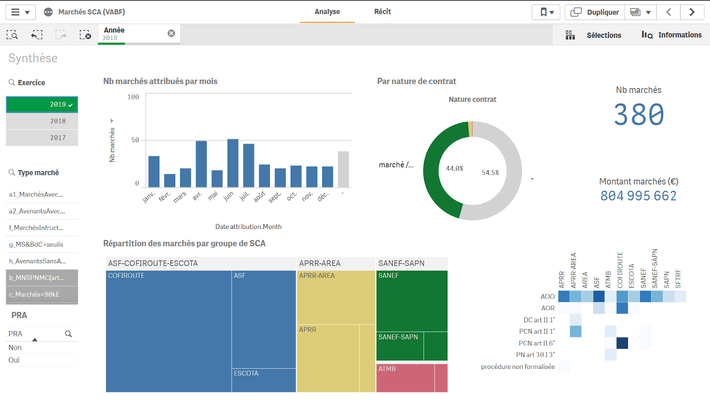
Task: Open the Sélections tool
Action: click(593, 35)
